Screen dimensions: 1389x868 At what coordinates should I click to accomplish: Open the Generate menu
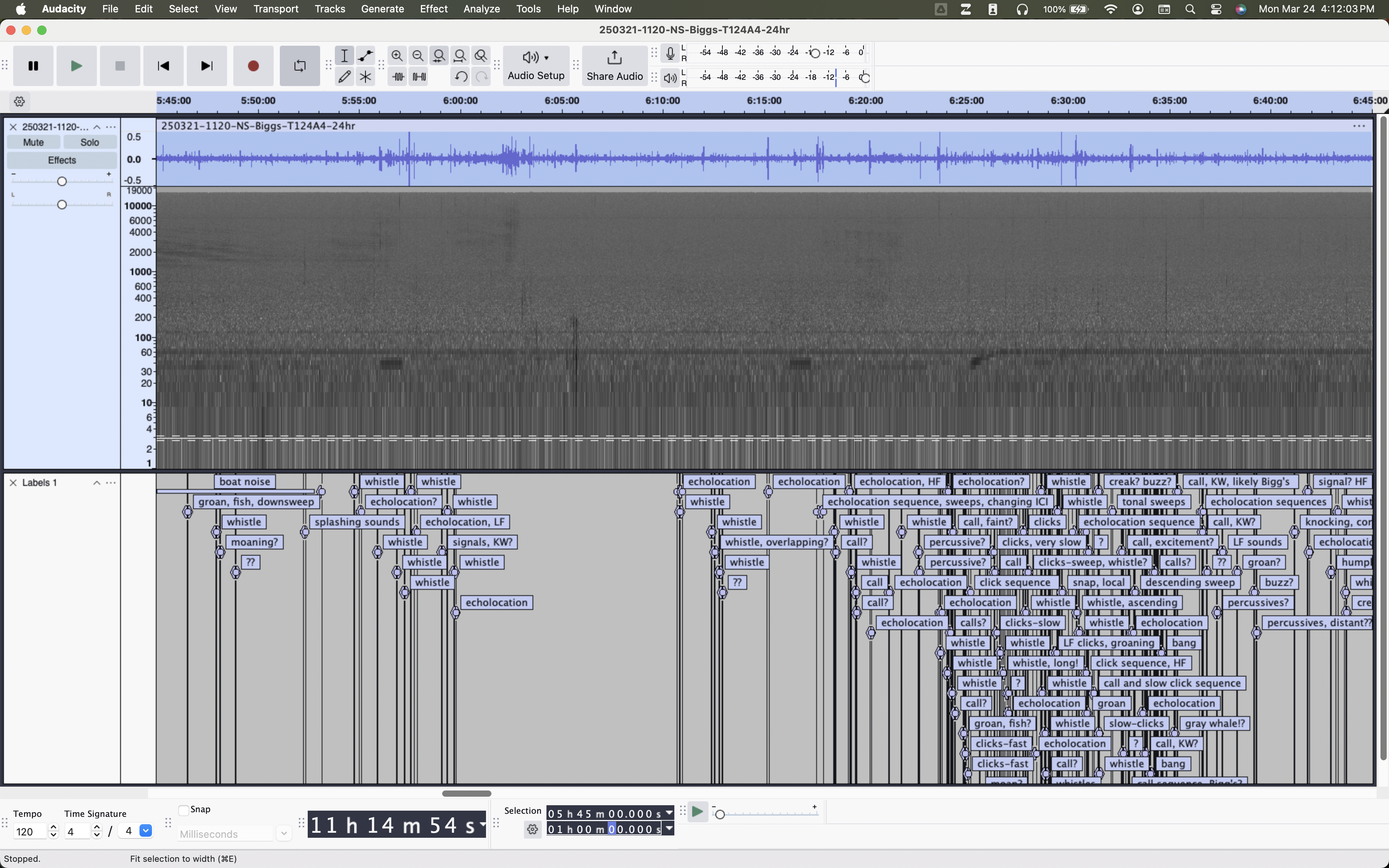tap(382, 9)
